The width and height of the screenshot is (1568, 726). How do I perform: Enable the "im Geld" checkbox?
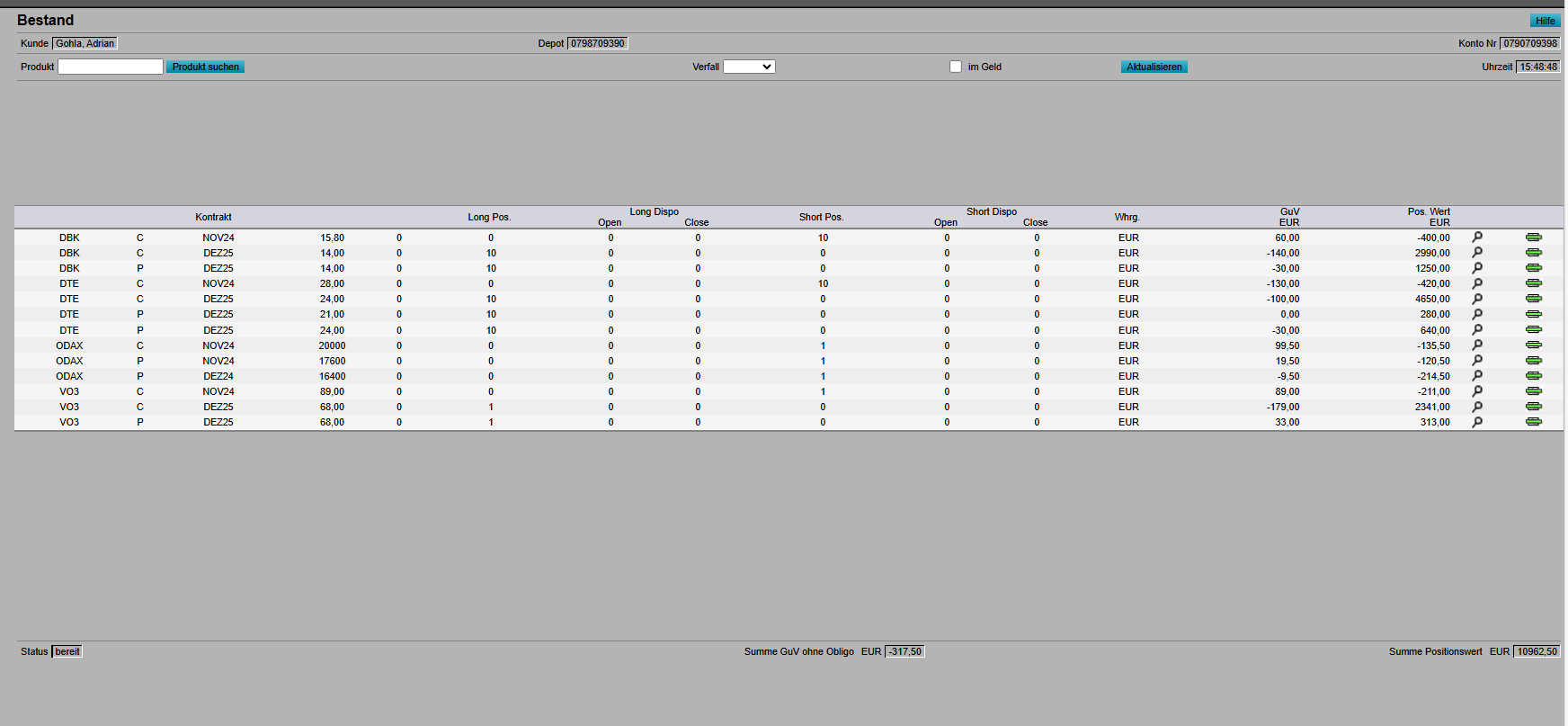pyautogui.click(x=956, y=67)
